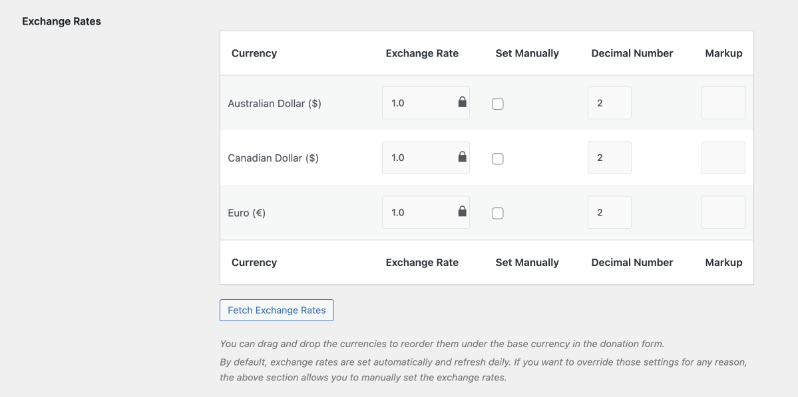
Task: Click the Euro markup field
Action: [723, 212]
